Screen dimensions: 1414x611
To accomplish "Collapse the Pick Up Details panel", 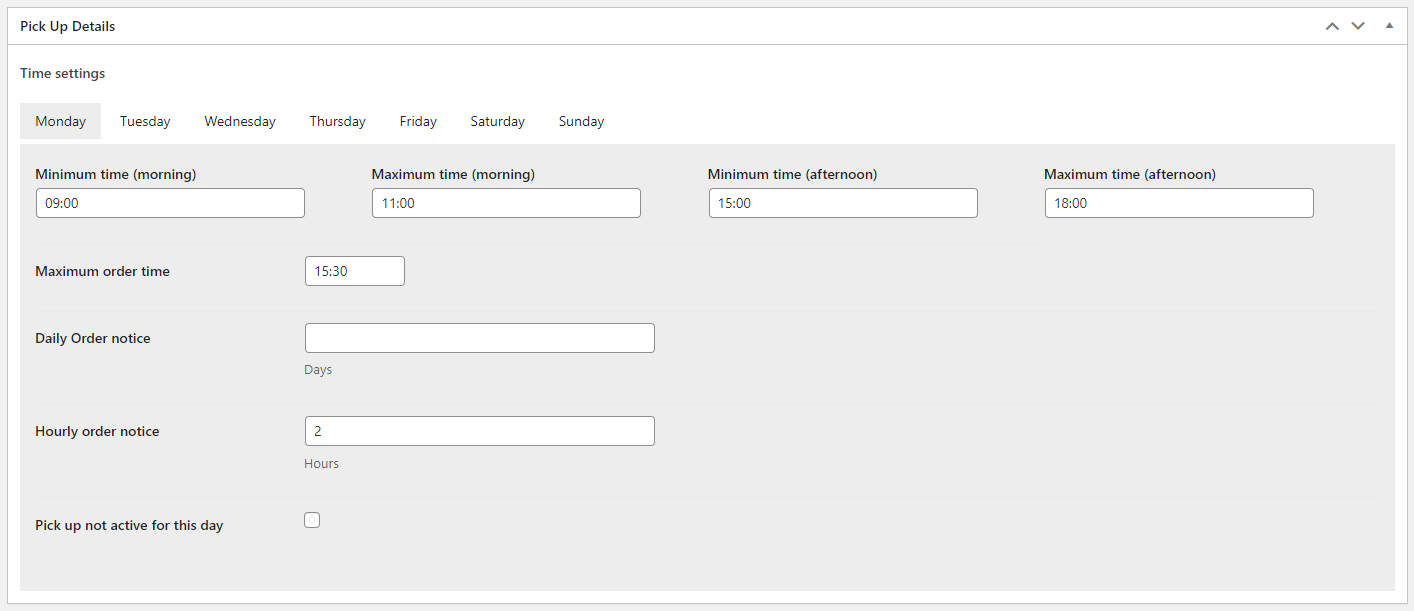I will point(1389,26).
